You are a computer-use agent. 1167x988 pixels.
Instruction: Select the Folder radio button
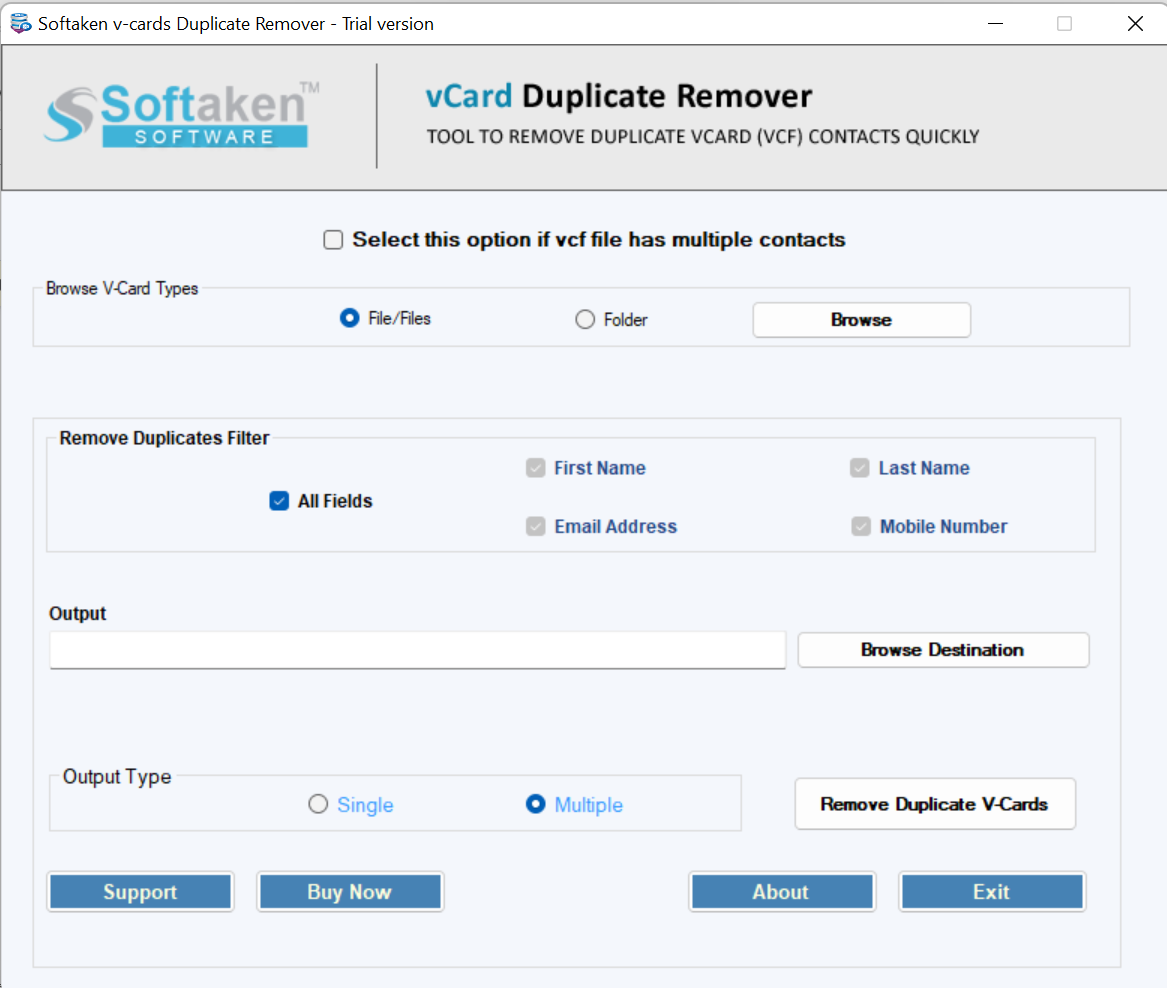[585, 319]
